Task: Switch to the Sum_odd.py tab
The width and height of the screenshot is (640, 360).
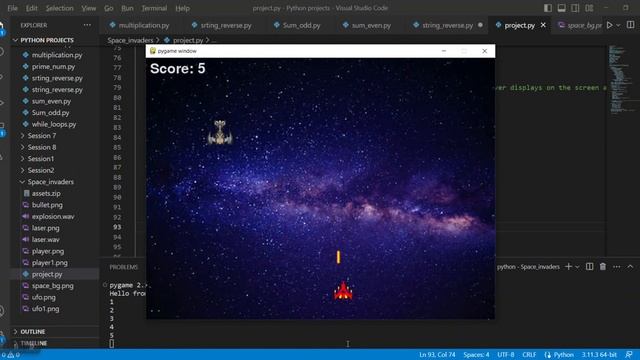Action: pyautogui.click(x=297, y=25)
